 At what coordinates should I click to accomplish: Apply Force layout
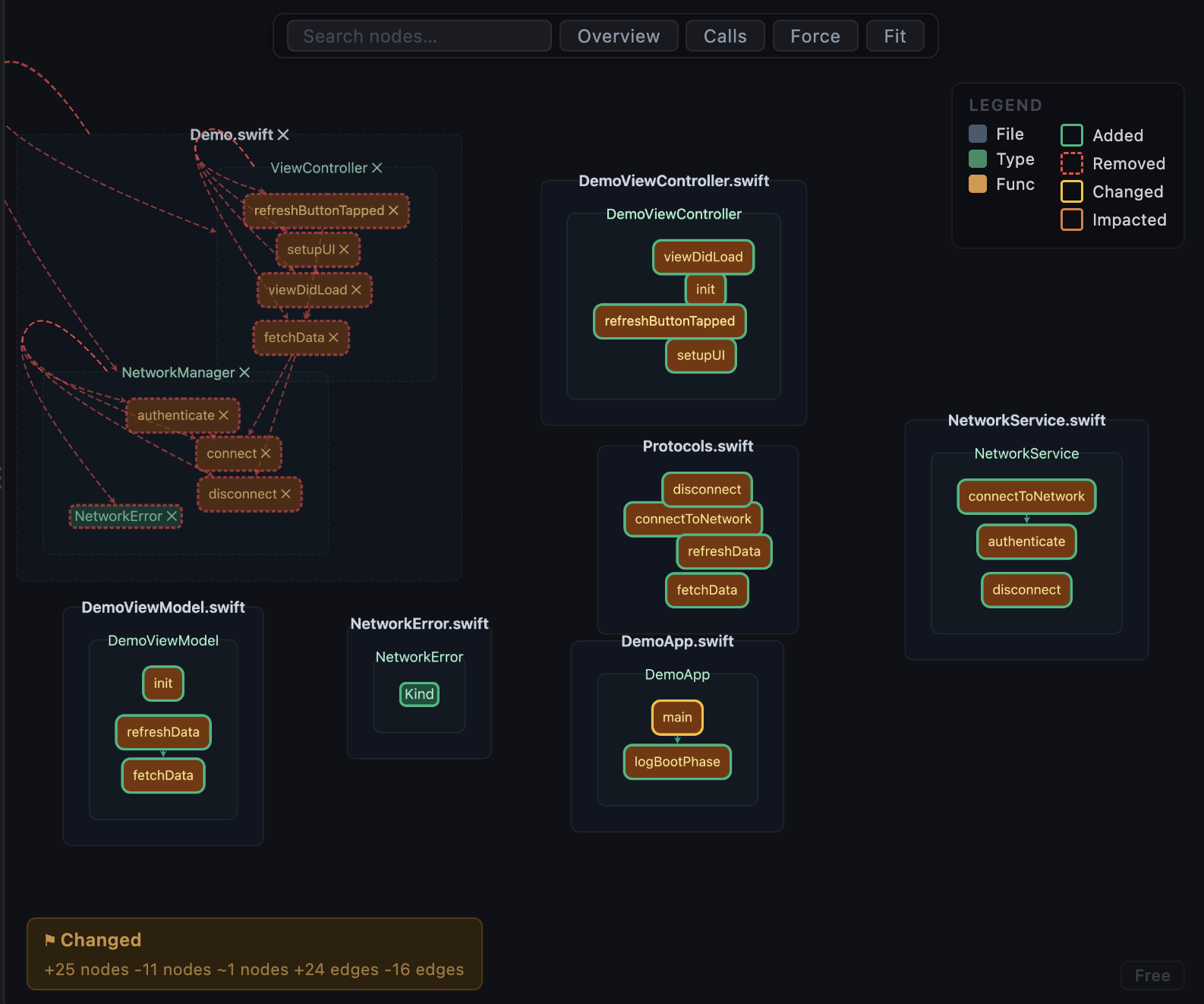(815, 36)
